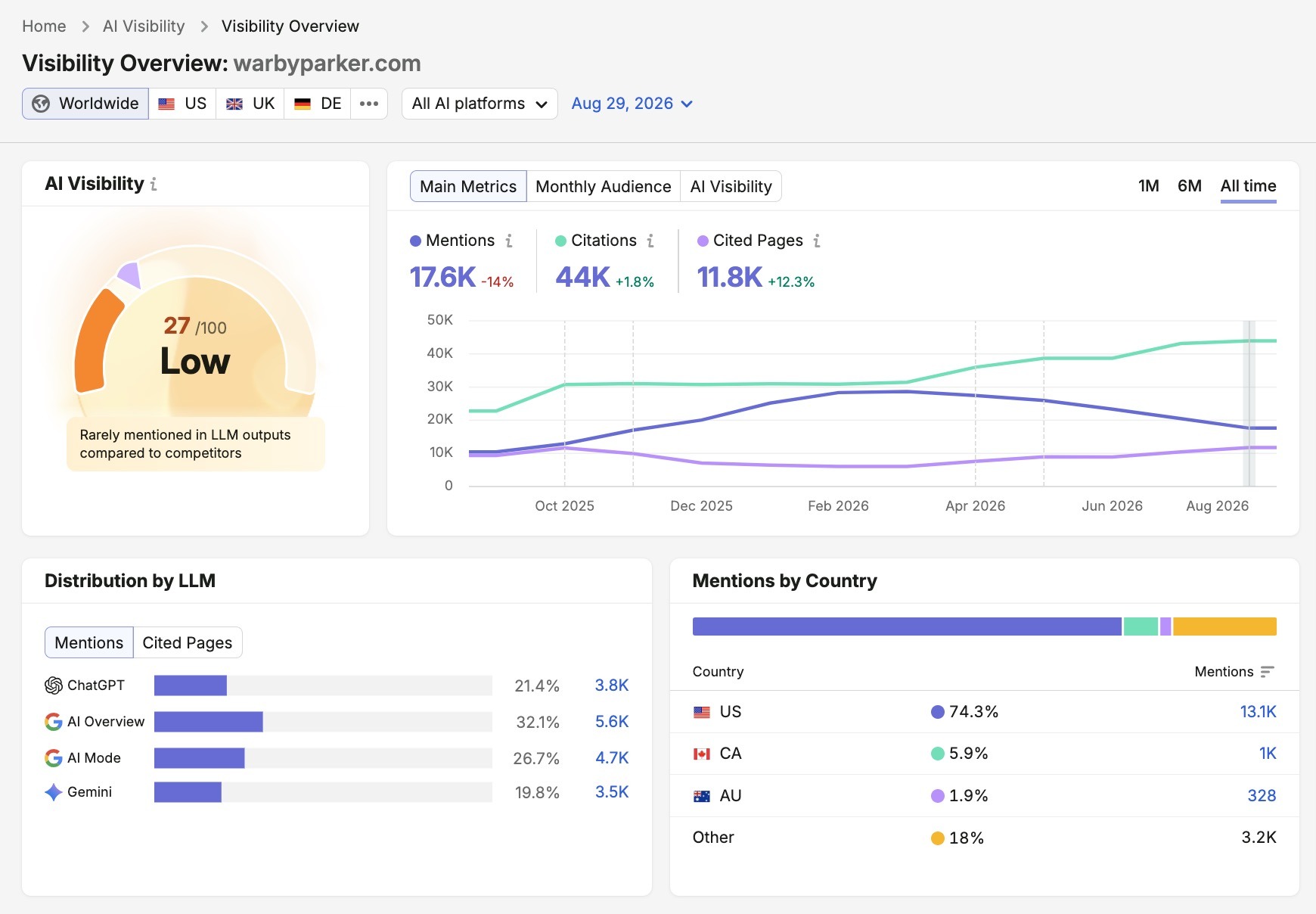The width and height of the screenshot is (1316, 914).
Task: Click the Canada flag in country table
Action: (x=702, y=754)
